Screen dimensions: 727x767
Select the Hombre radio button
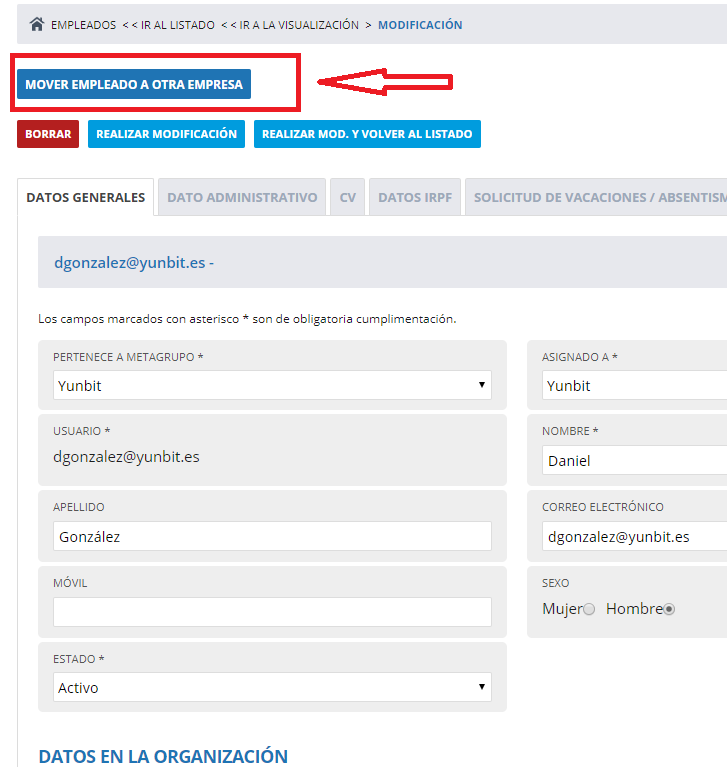click(669, 609)
